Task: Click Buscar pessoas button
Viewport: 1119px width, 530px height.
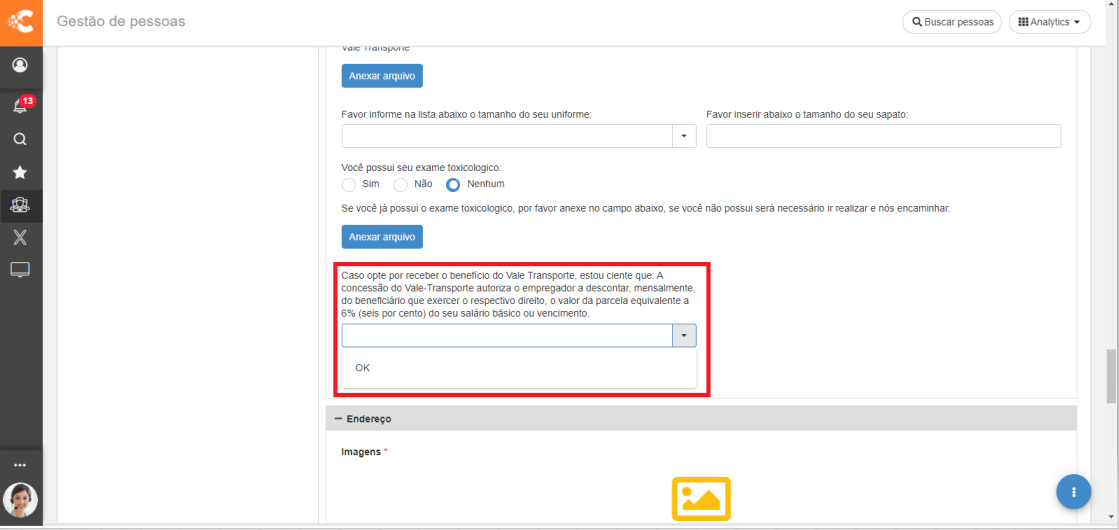Action: click(952, 22)
